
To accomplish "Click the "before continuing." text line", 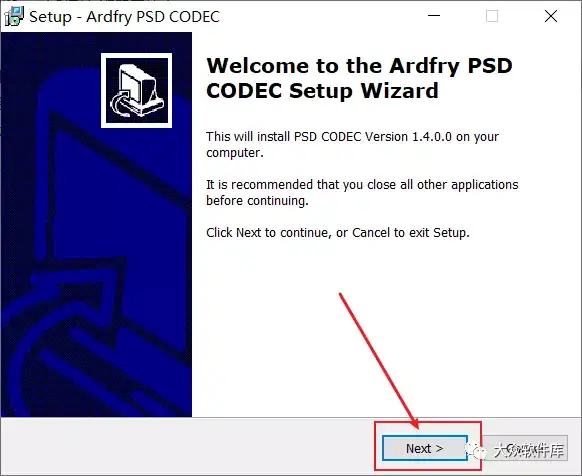I will [257, 201].
